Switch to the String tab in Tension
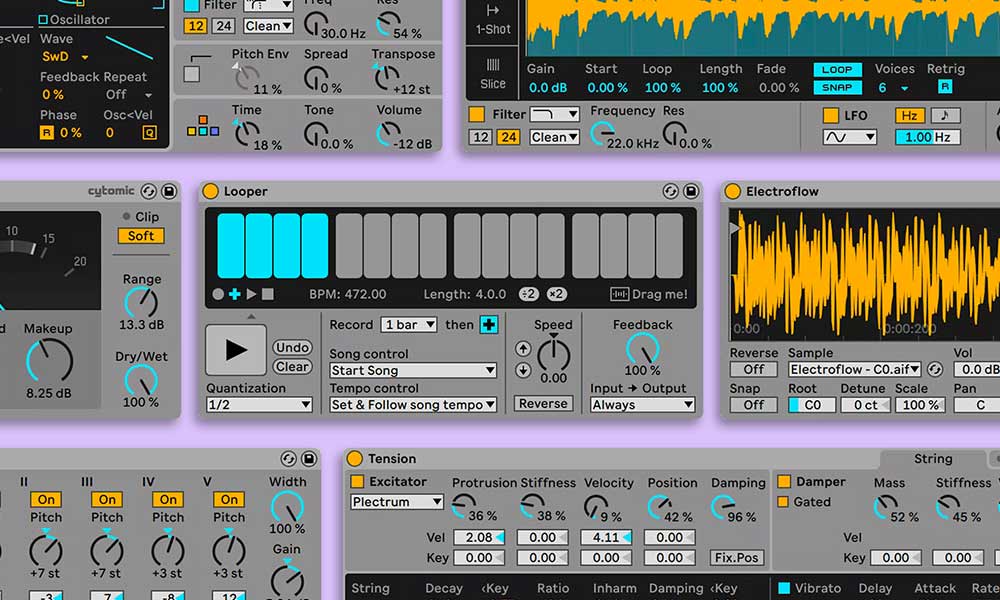 pyautogui.click(x=932, y=459)
